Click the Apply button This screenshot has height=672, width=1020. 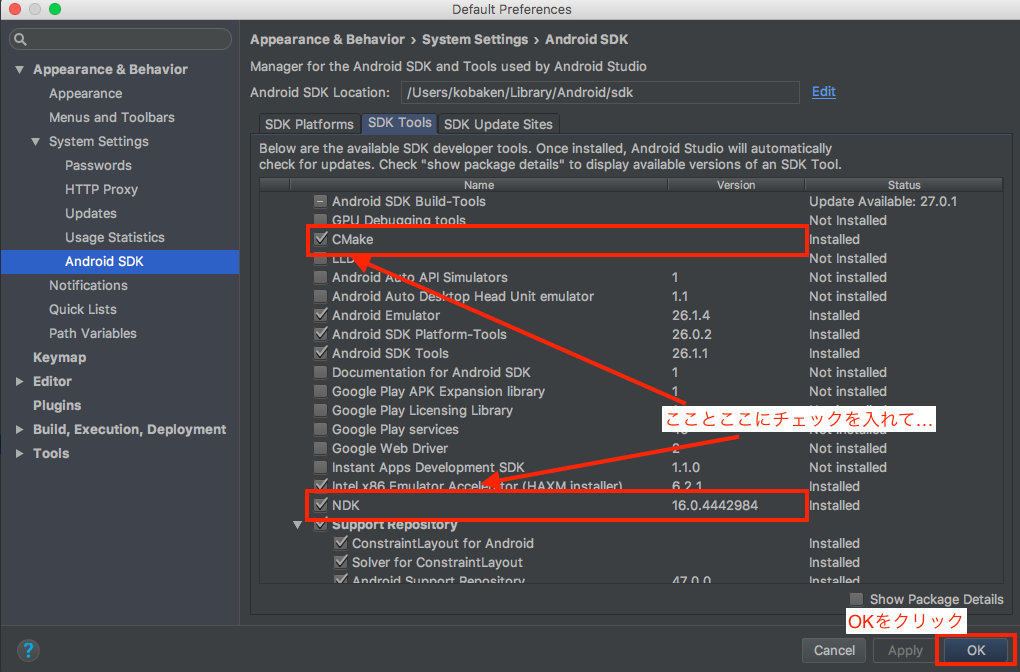pos(905,650)
